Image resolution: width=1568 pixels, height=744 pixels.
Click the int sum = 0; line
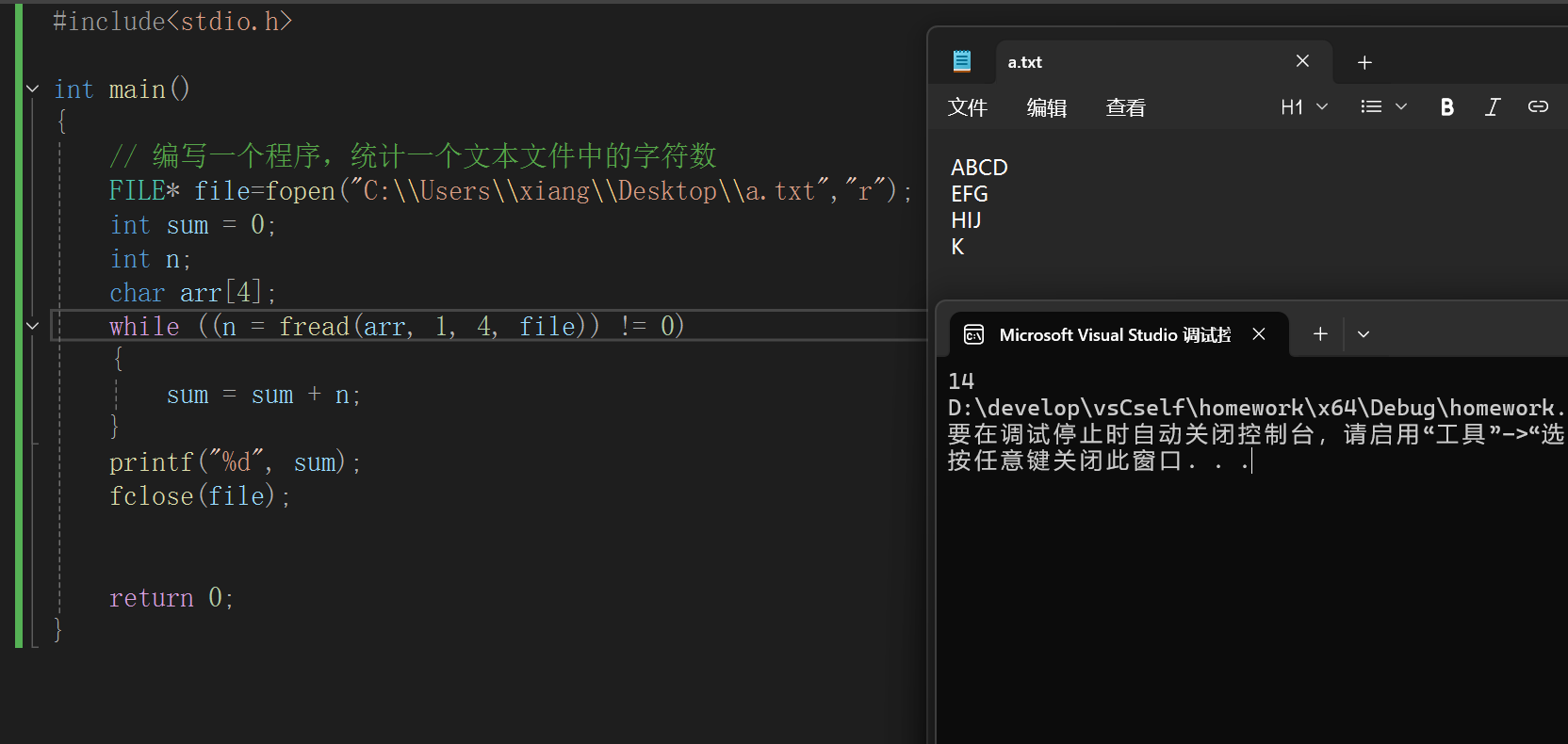[192, 225]
